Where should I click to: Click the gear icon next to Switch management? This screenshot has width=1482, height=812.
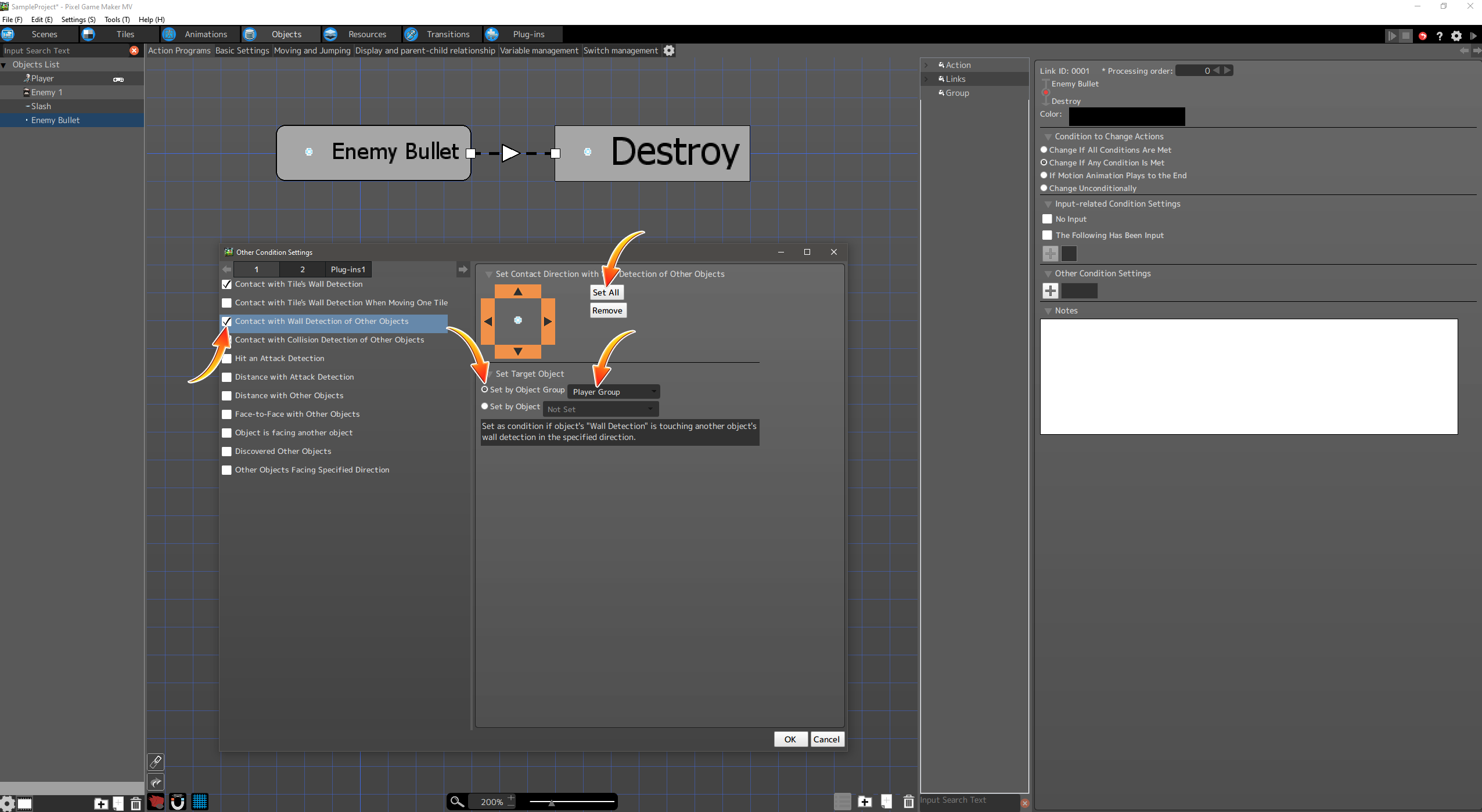[x=669, y=50]
